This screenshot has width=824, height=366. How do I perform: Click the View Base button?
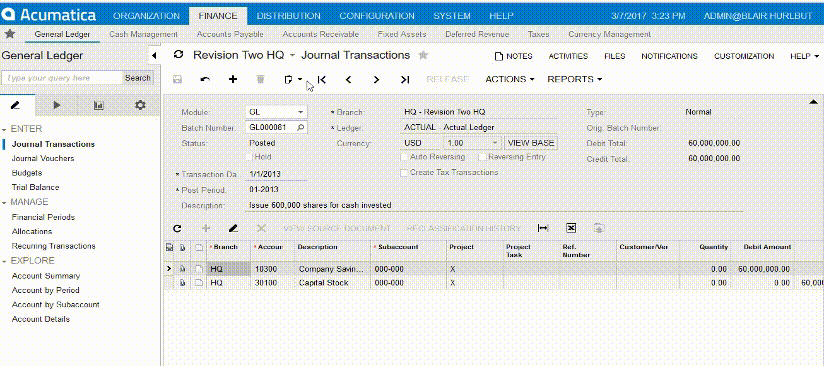531,143
